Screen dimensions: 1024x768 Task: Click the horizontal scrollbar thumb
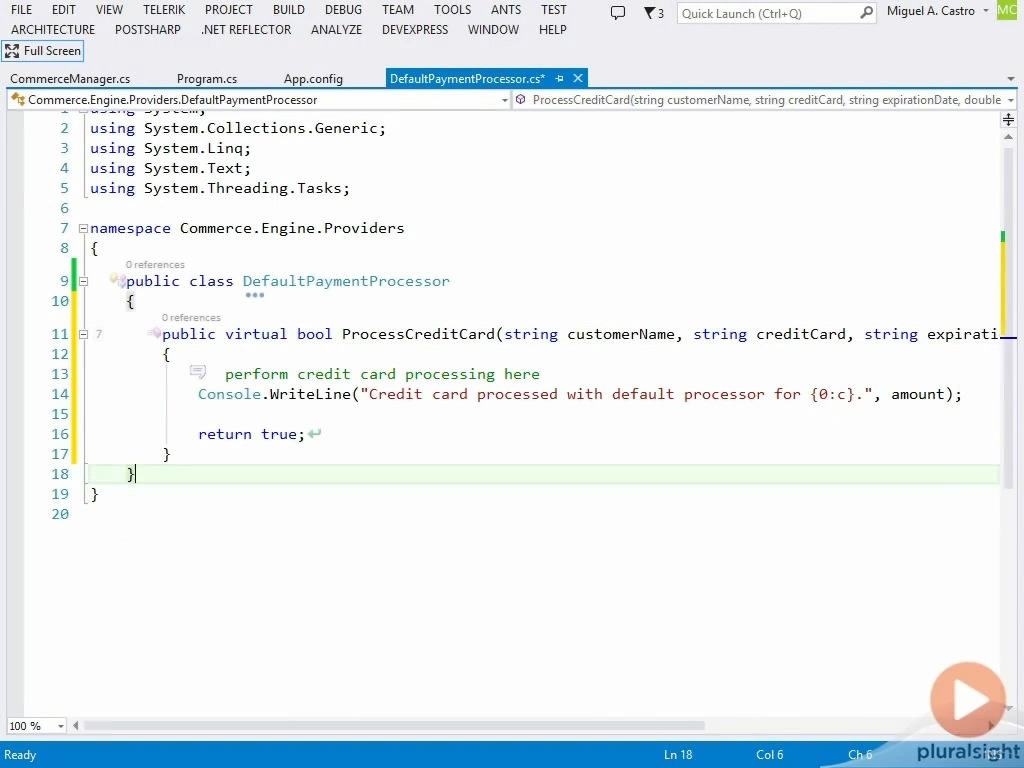pos(394,726)
